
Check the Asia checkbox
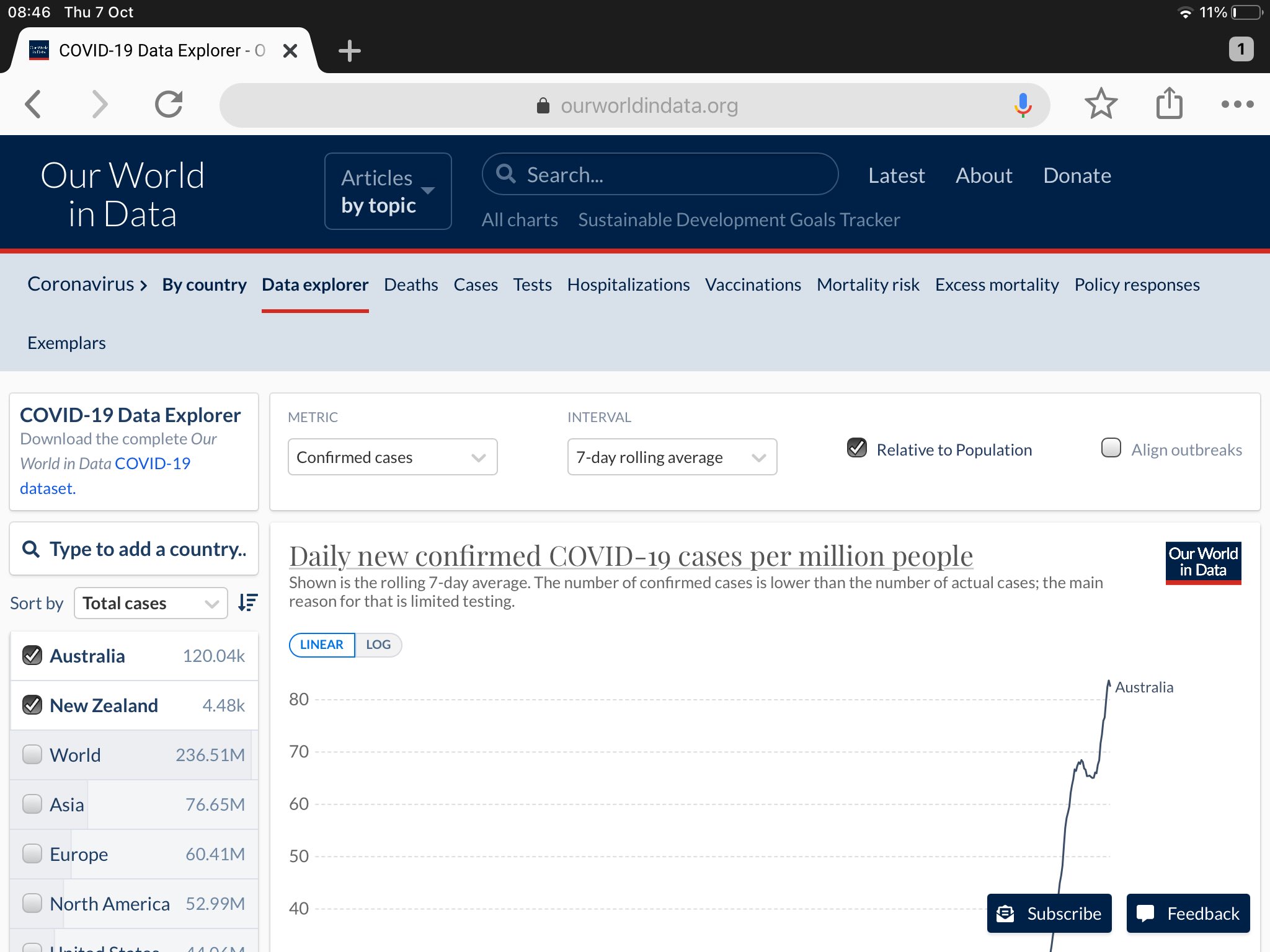pyautogui.click(x=32, y=804)
